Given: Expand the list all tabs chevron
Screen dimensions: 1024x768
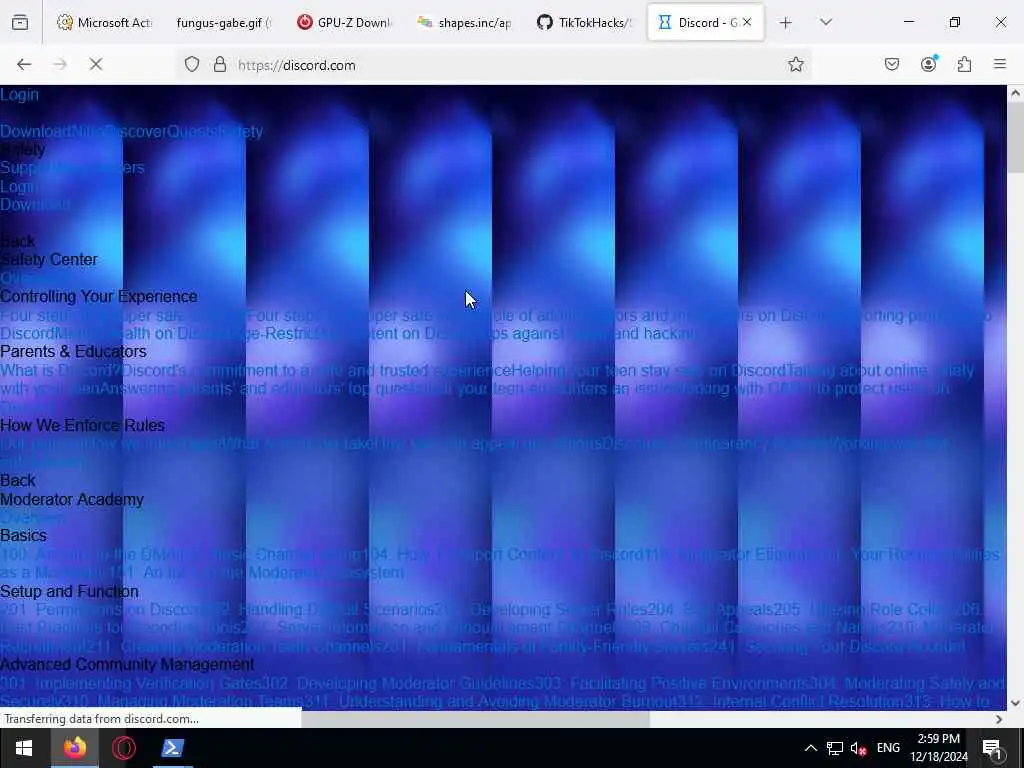Looking at the screenshot, I should click(x=826, y=22).
